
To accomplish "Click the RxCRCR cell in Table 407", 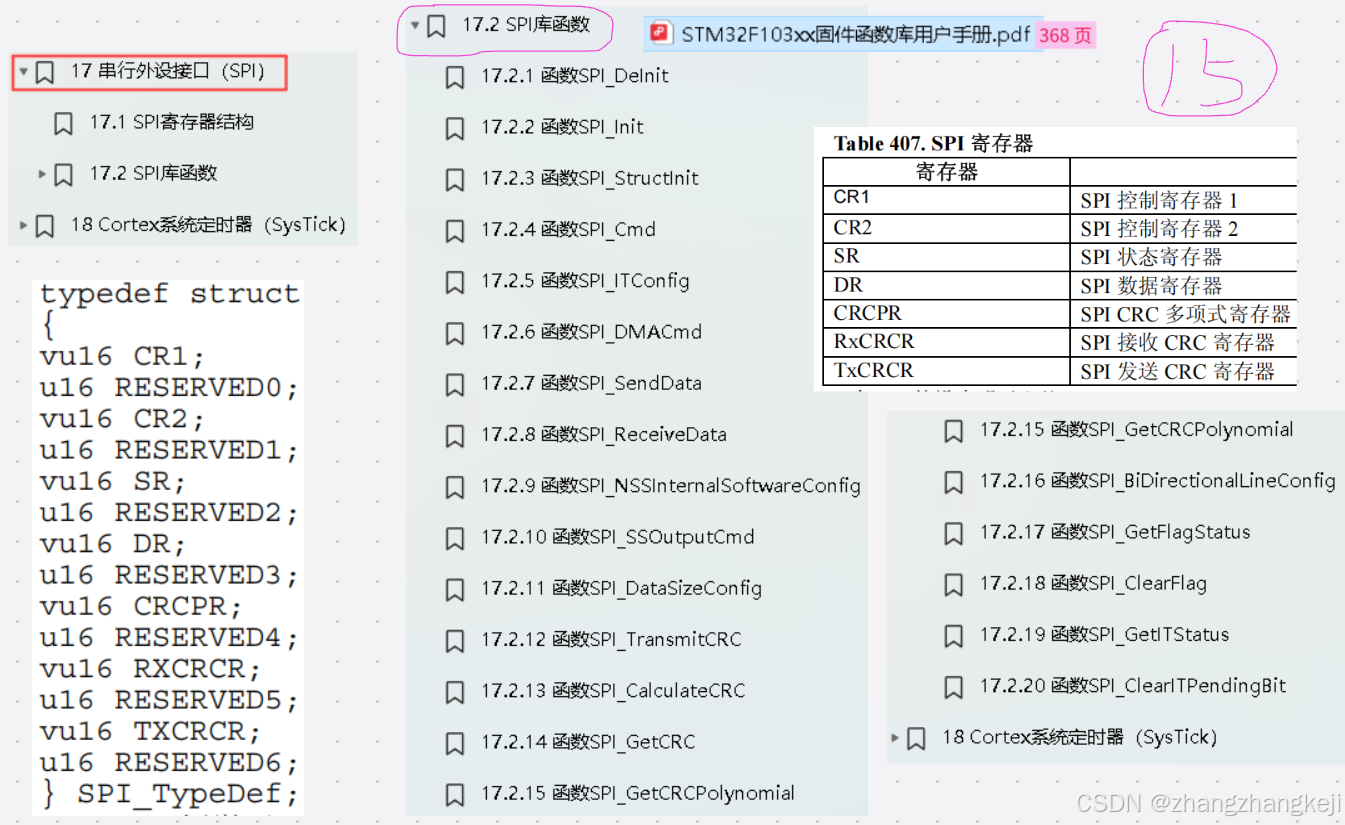I will point(946,342).
